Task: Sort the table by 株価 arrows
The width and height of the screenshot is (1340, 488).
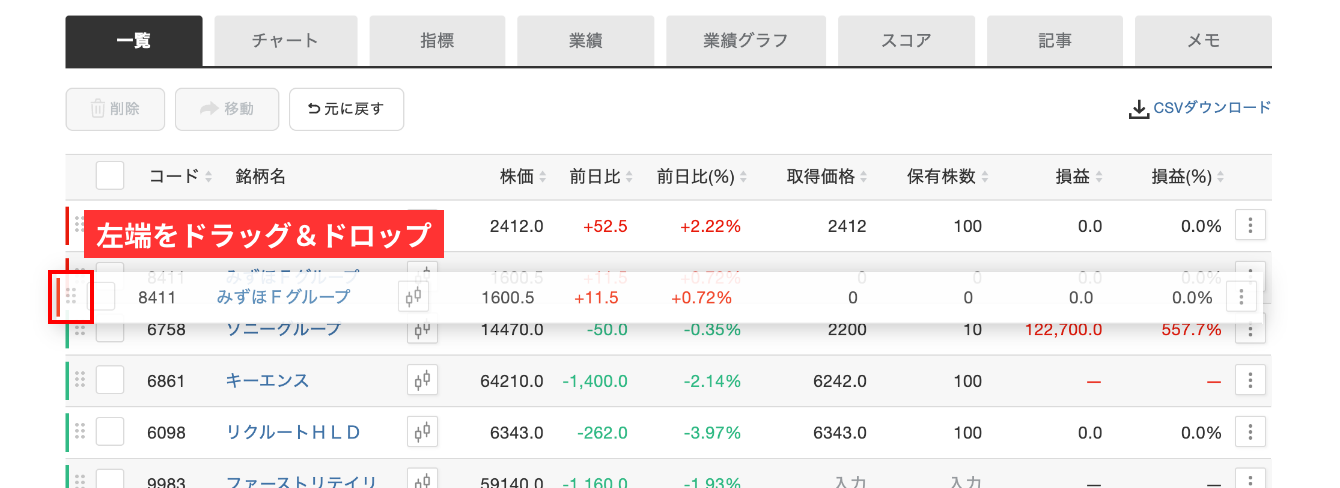Action: (543, 177)
